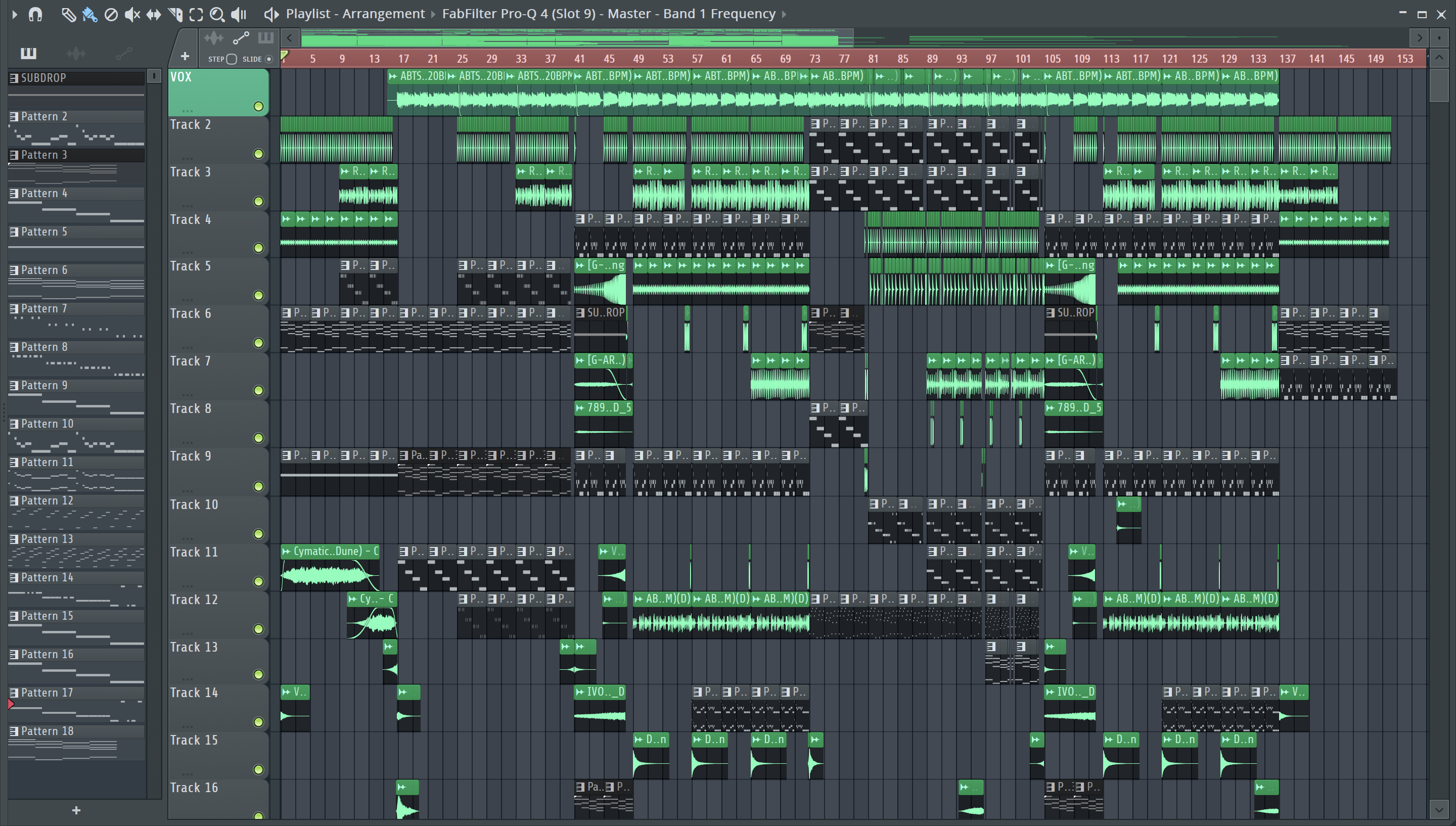
Task: Open Cymatic..Dune clip menu on Track 11
Action: (287, 551)
